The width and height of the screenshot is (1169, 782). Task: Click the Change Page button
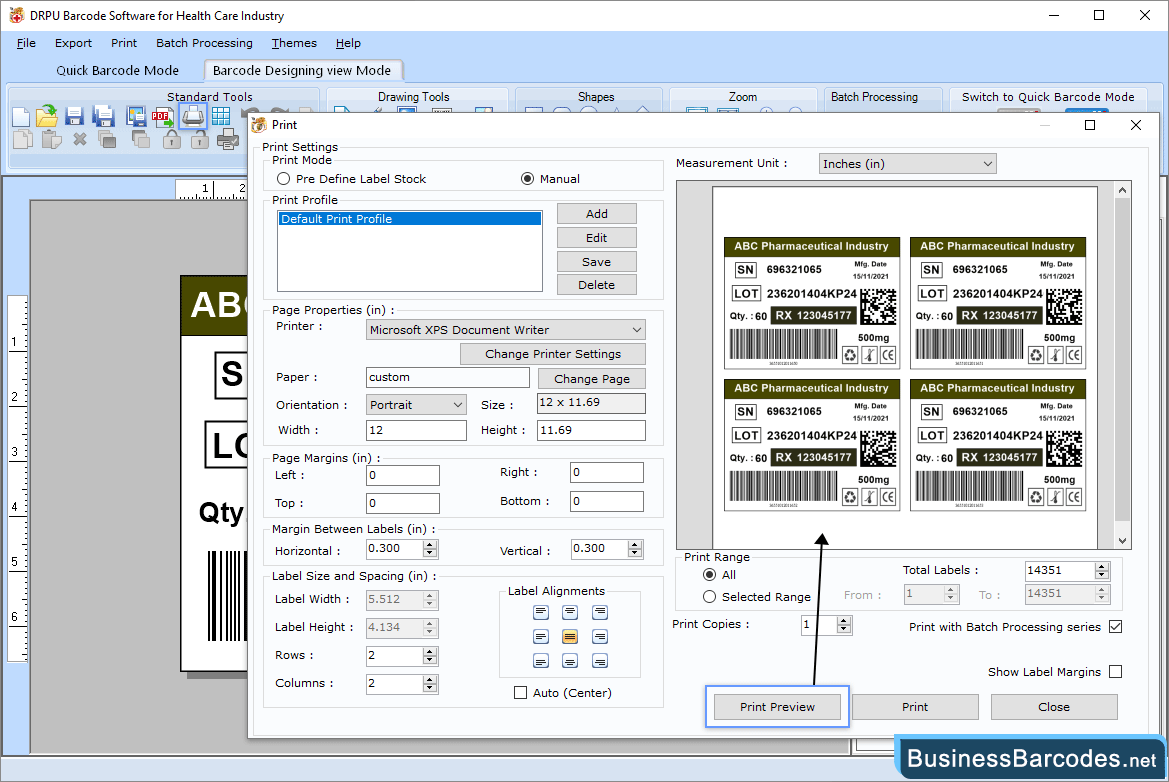coord(592,379)
